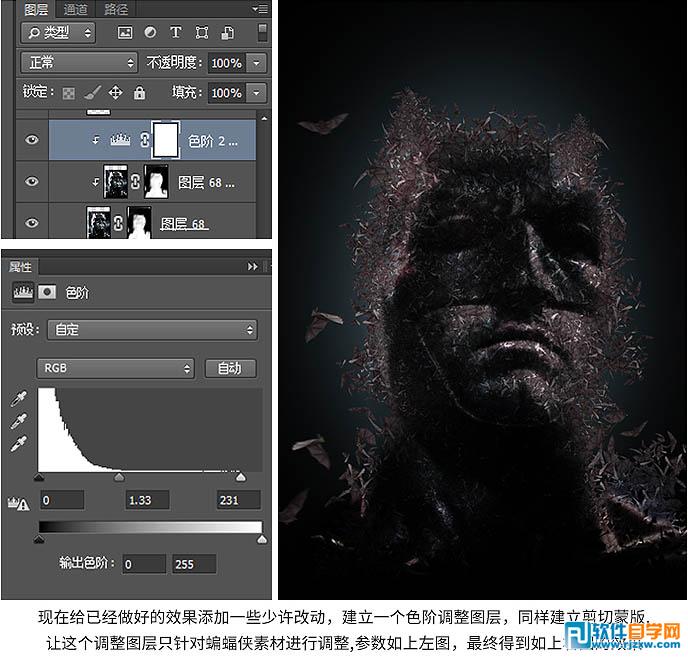Image resolution: width=688 pixels, height=658 pixels.
Task: Toggle the layer filtering switch
Action: (262, 33)
